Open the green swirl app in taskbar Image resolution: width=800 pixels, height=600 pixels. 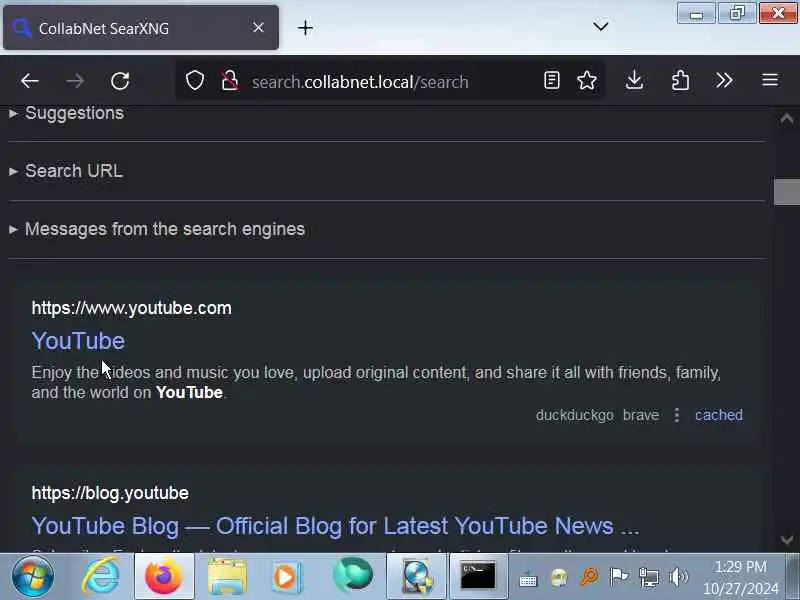pos(353,575)
